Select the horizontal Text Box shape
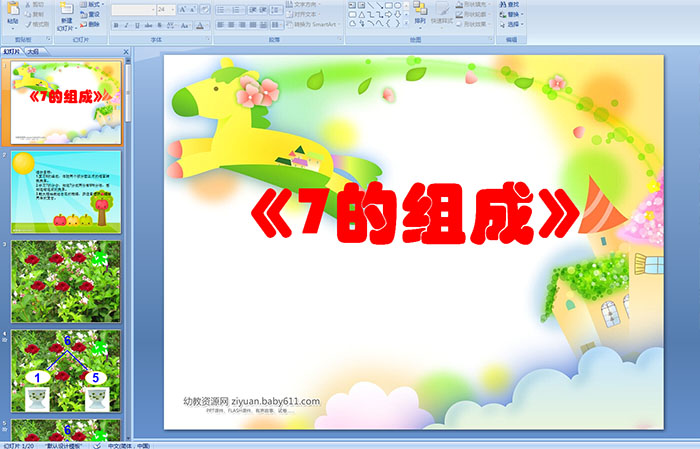The height and width of the screenshot is (449, 700). coord(352,5)
